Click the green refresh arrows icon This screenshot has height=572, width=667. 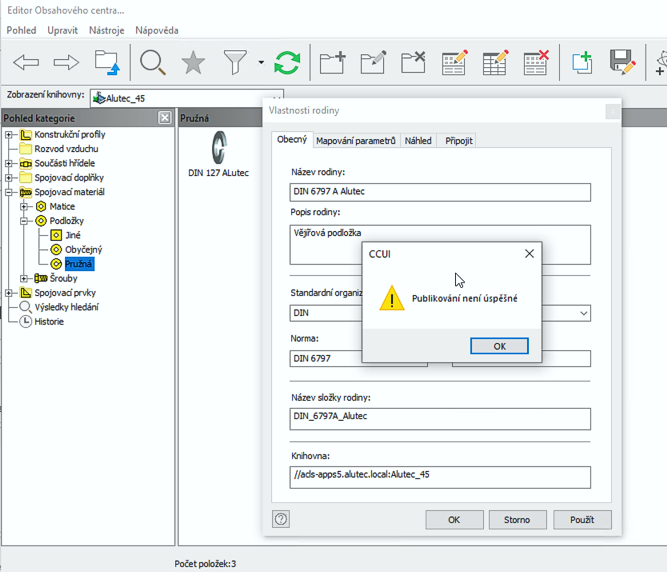[x=287, y=63]
